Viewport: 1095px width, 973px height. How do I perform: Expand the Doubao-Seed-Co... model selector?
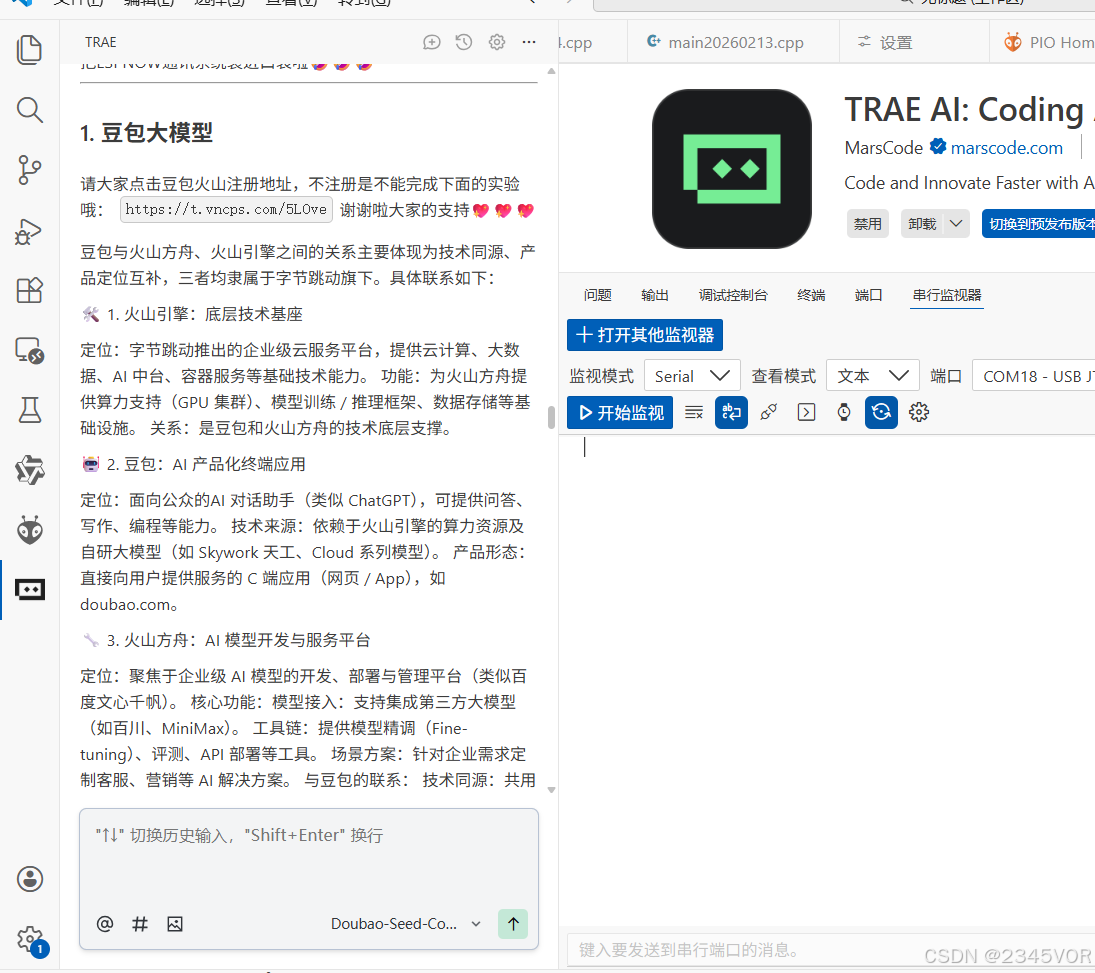tap(406, 923)
